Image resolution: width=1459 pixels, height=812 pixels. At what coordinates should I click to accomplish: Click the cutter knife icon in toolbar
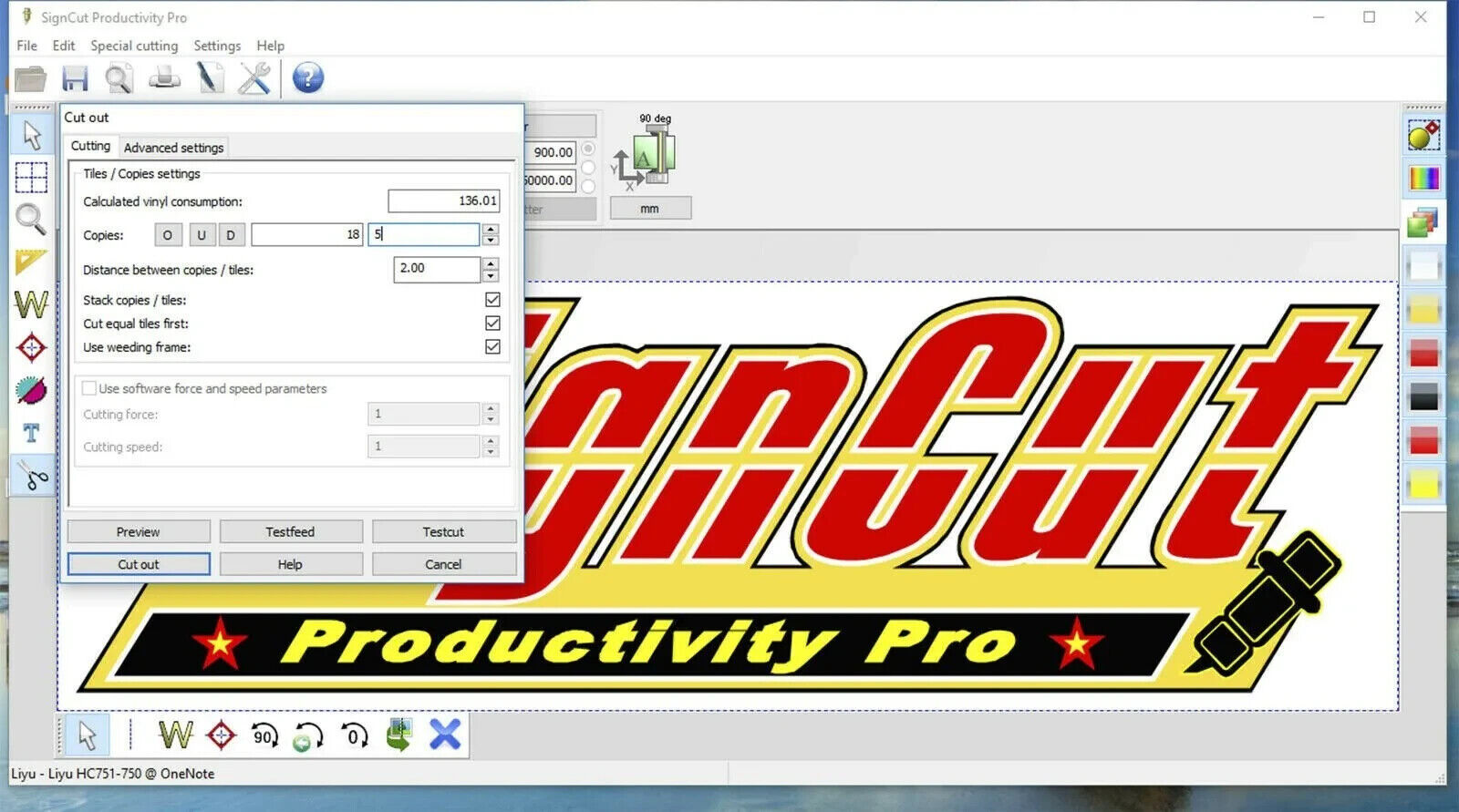pos(211,78)
